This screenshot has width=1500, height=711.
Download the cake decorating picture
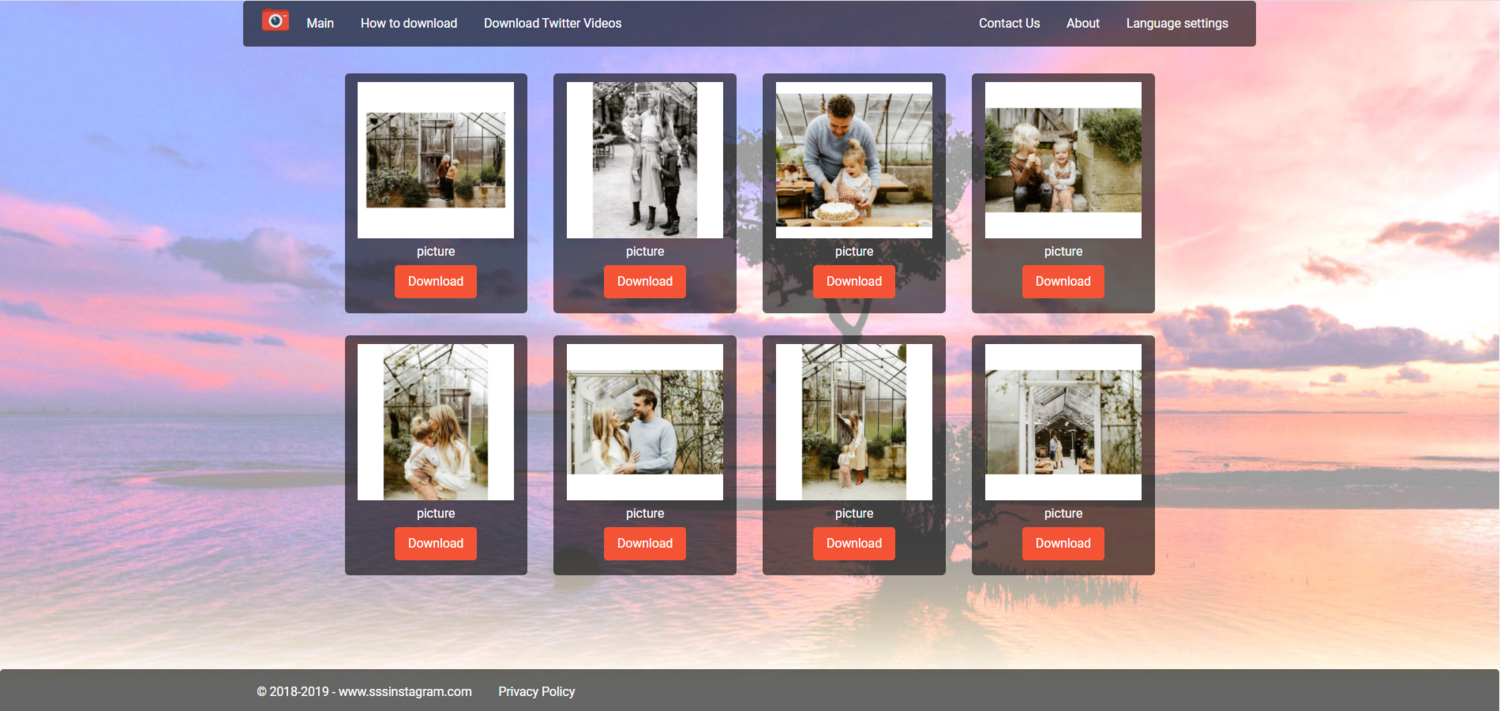853,281
